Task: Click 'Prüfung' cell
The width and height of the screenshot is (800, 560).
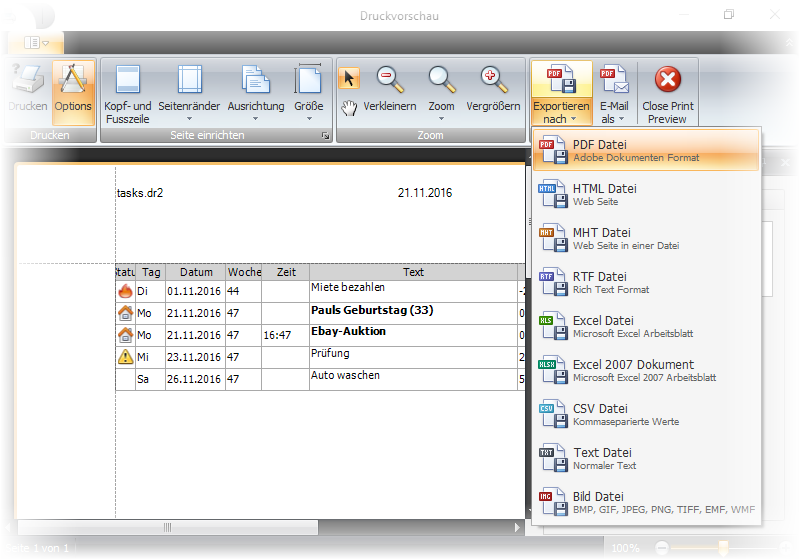Action: pos(413,357)
